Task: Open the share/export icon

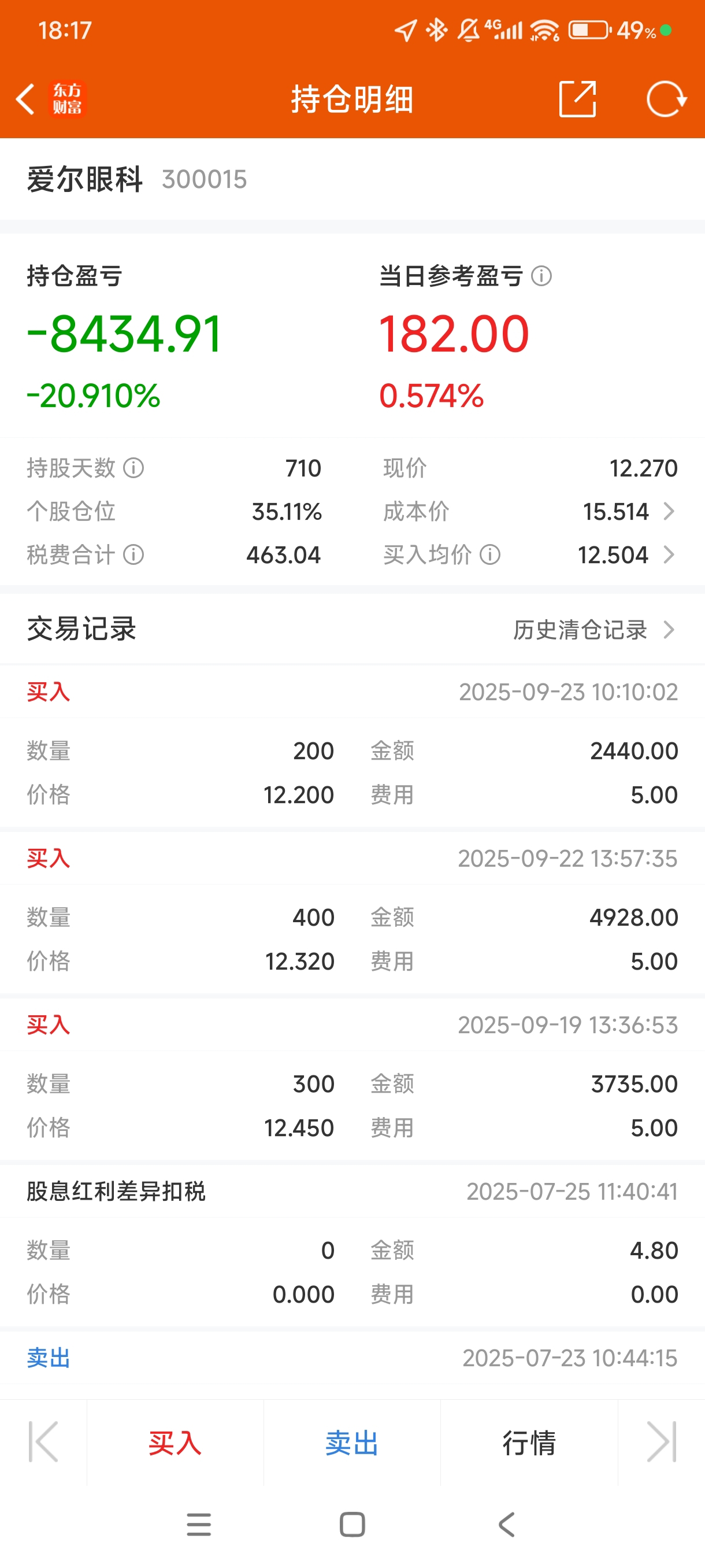Action: tap(577, 99)
